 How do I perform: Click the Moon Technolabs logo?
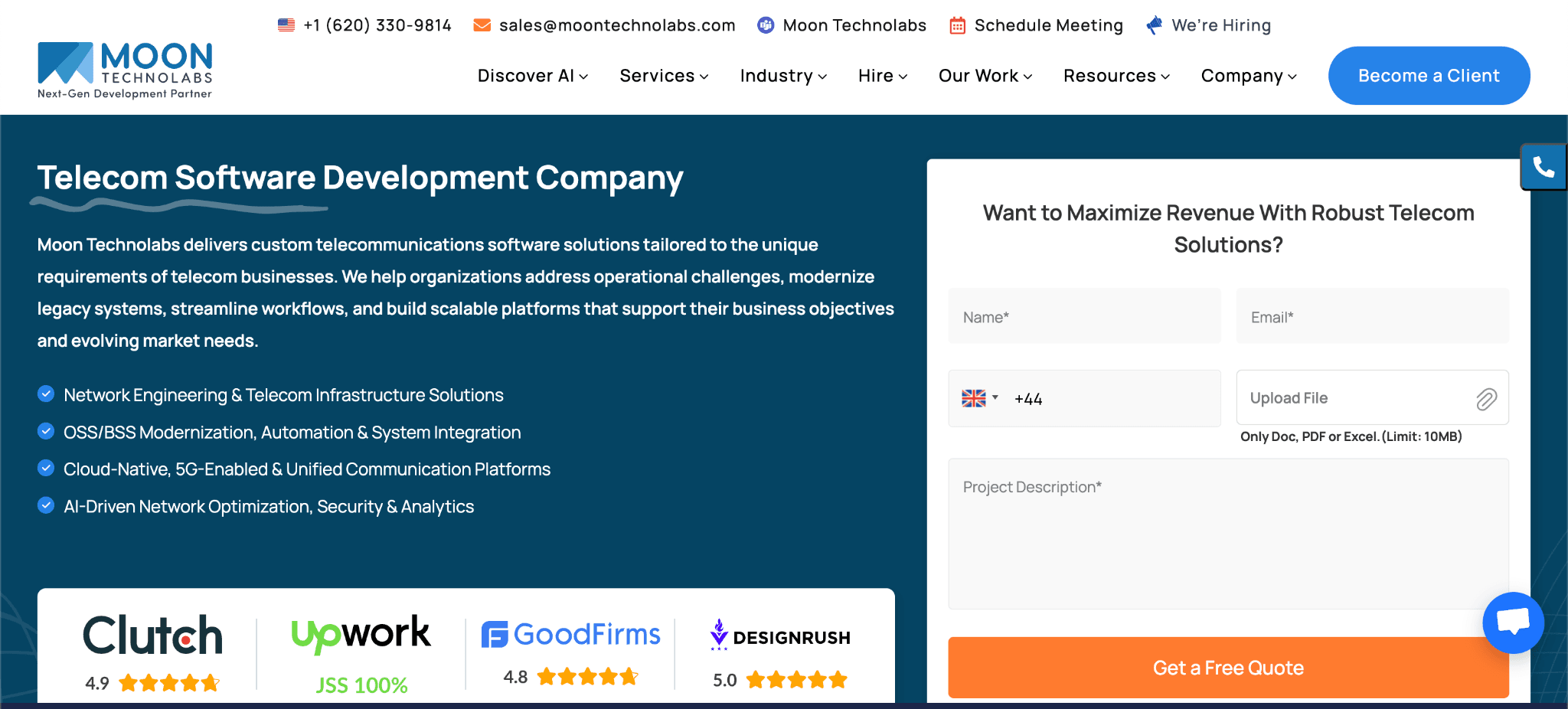pyautogui.click(x=126, y=70)
